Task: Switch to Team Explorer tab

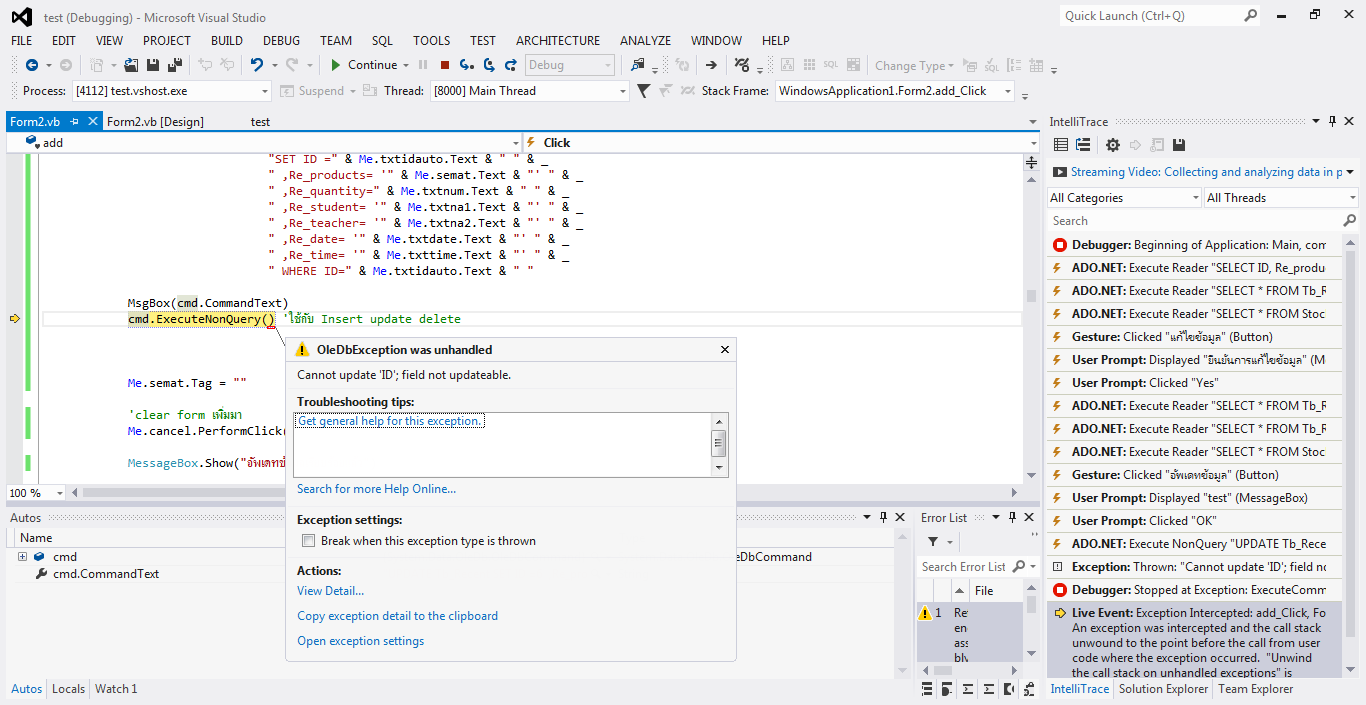Action: tap(1255, 689)
